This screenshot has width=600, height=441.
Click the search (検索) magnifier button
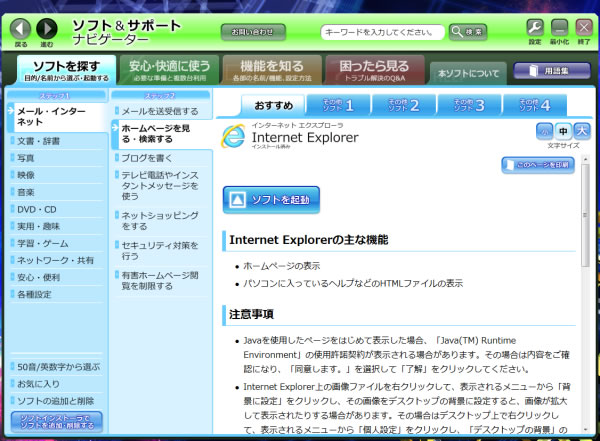pyautogui.click(x=468, y=32)
